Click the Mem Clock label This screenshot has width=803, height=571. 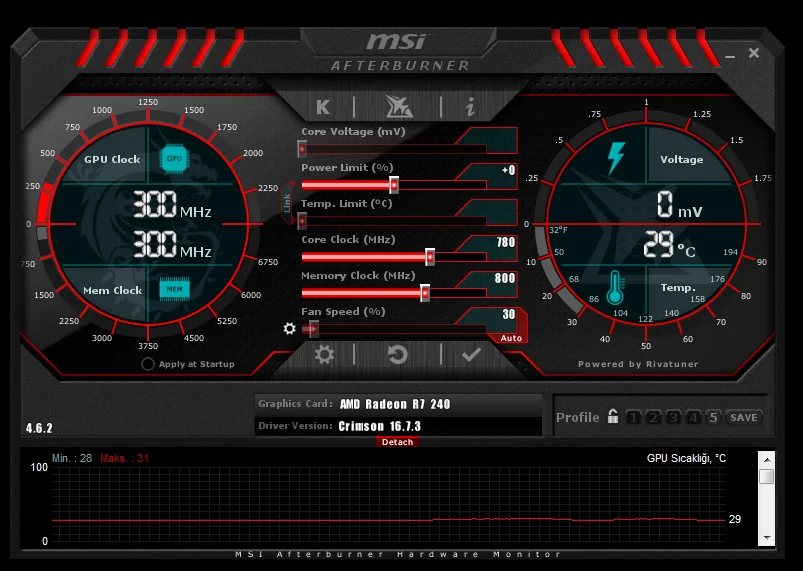pyautogui.click(x=113, y=290)
